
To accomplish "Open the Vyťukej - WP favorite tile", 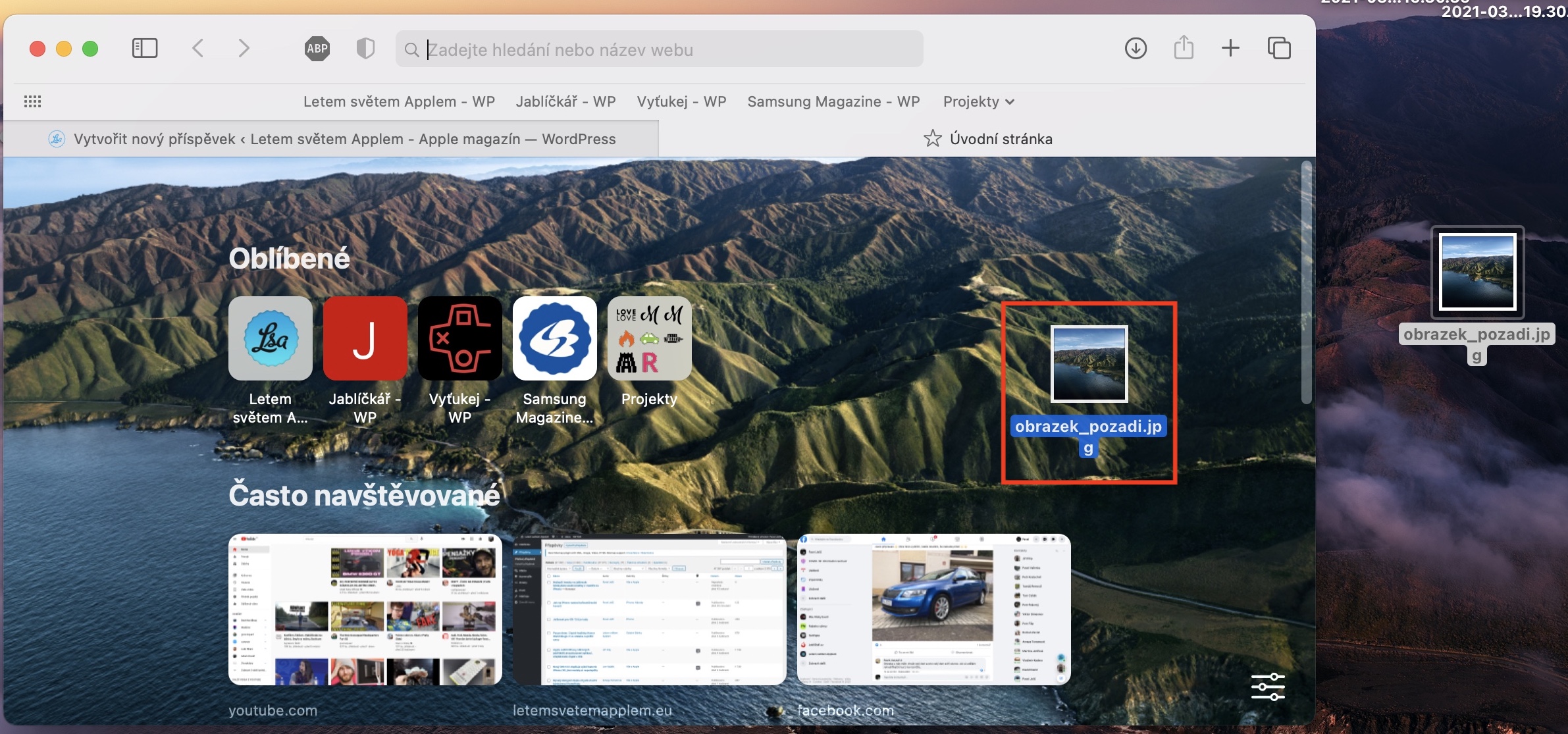I will (459, 338).
